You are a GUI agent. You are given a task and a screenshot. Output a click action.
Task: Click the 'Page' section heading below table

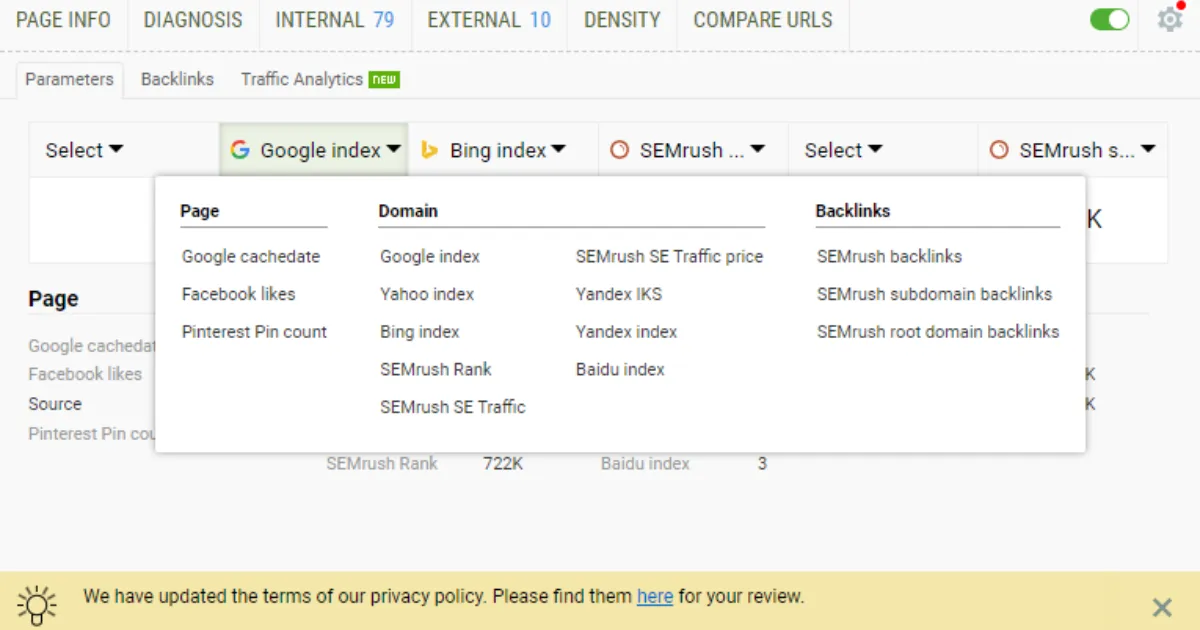point(53,299)
